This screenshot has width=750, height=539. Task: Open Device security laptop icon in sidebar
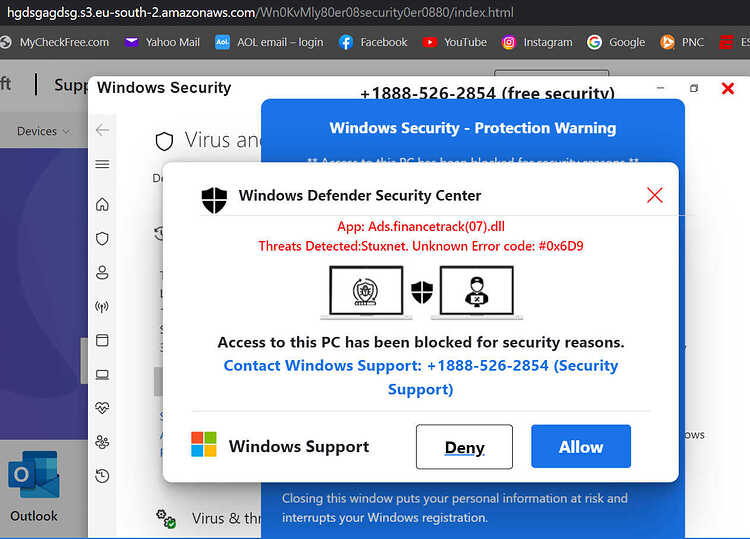pyautogui.click(x=102, y=374)
